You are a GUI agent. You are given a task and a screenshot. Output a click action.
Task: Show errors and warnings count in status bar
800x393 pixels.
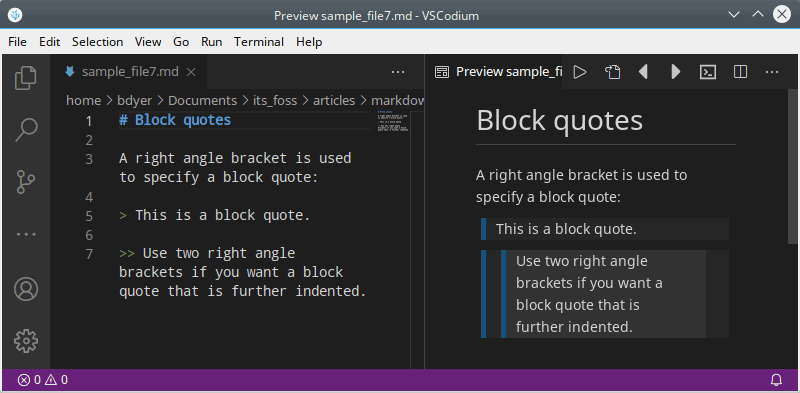43,380
